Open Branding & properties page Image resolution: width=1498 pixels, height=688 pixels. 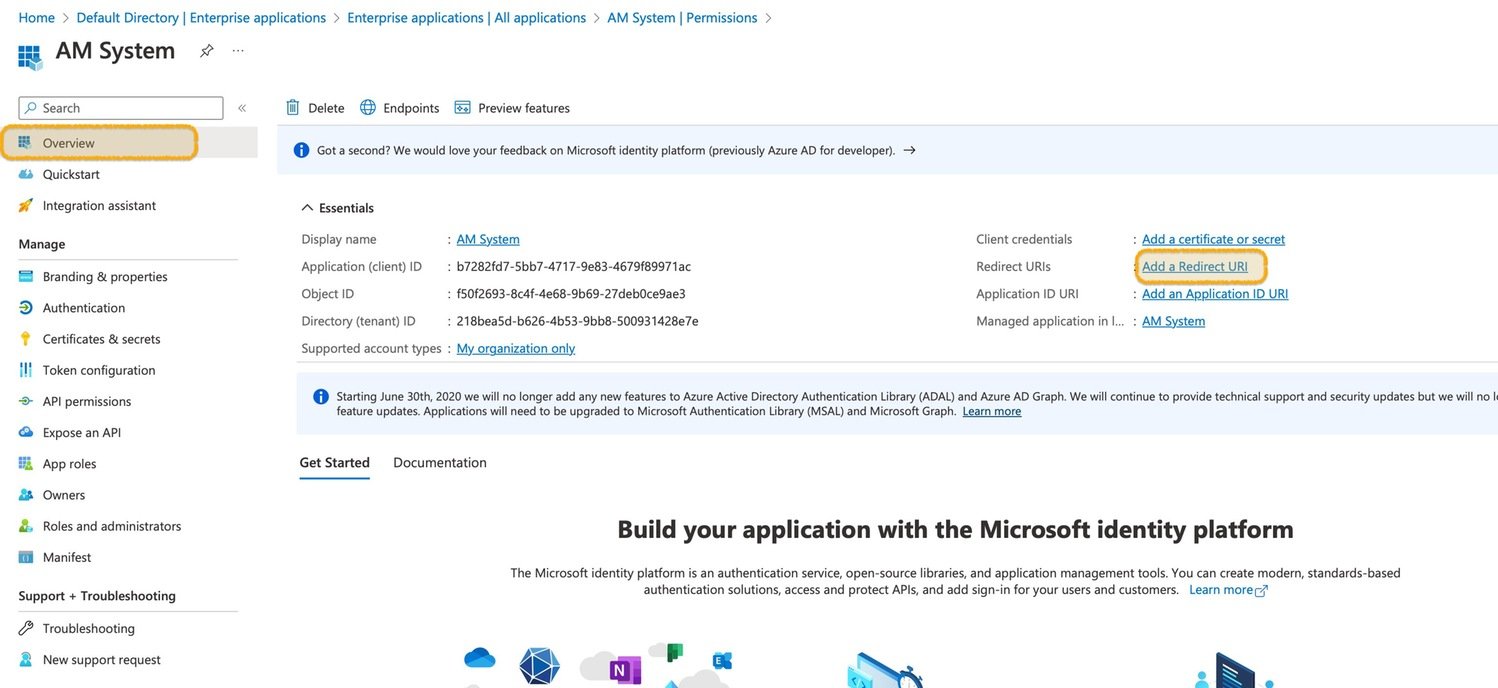click(105, 276)
